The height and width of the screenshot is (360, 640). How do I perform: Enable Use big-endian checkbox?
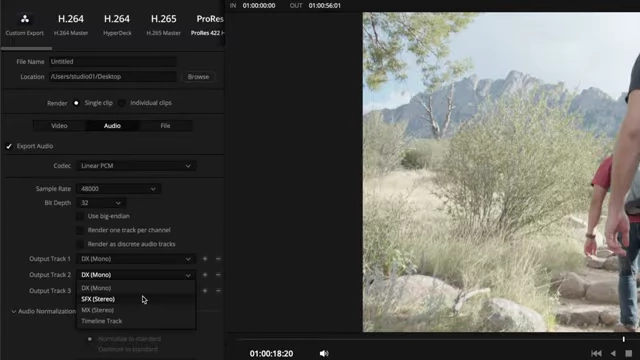(80, 216)
